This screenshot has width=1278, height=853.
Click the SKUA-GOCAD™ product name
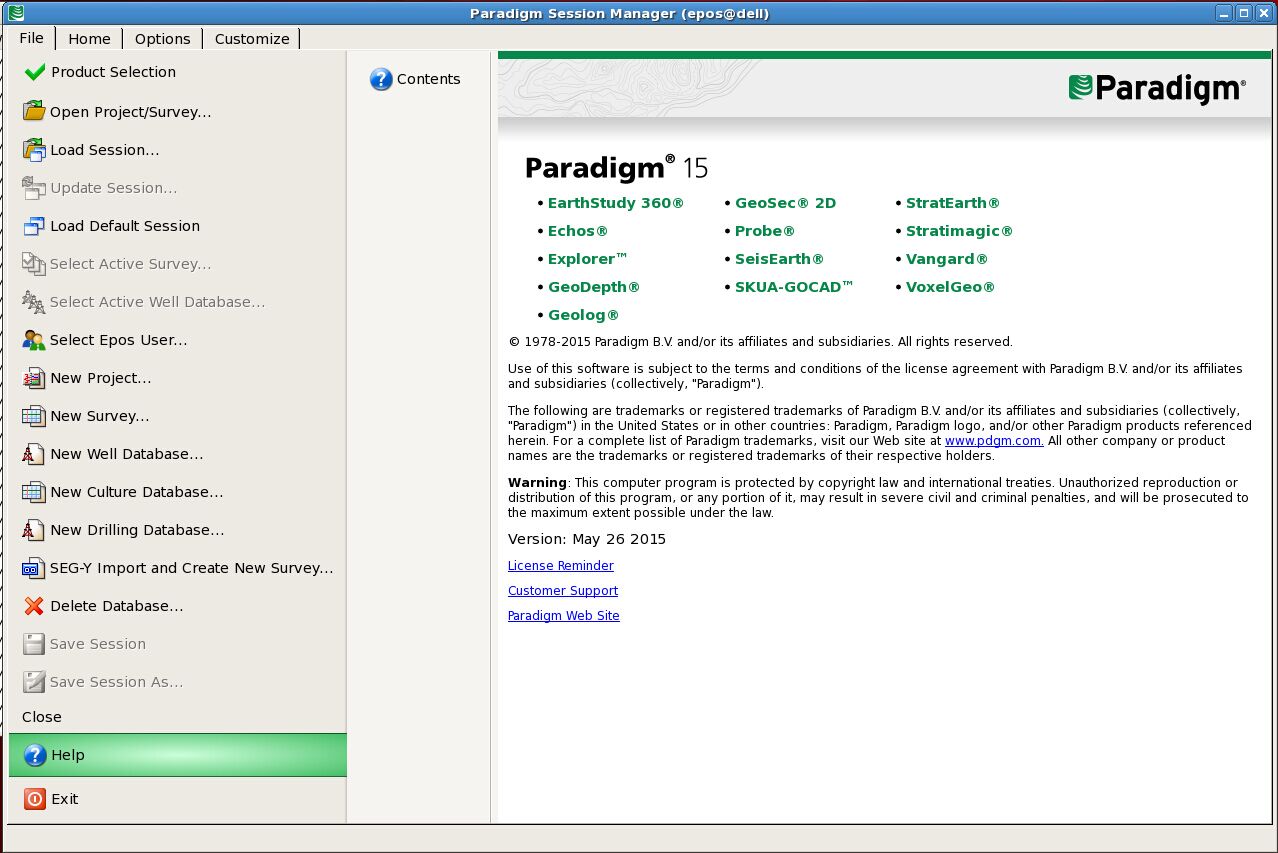tap(795, 287)
